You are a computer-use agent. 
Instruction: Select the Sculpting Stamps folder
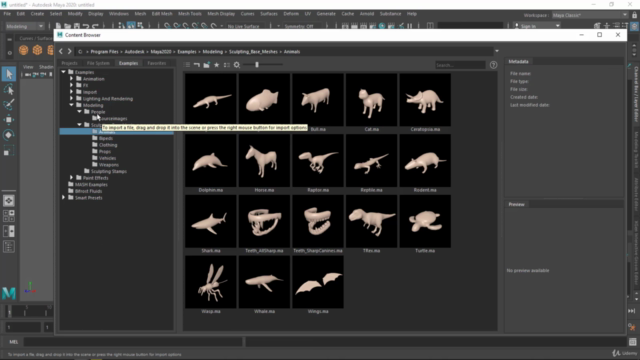(x=109, y=171)
